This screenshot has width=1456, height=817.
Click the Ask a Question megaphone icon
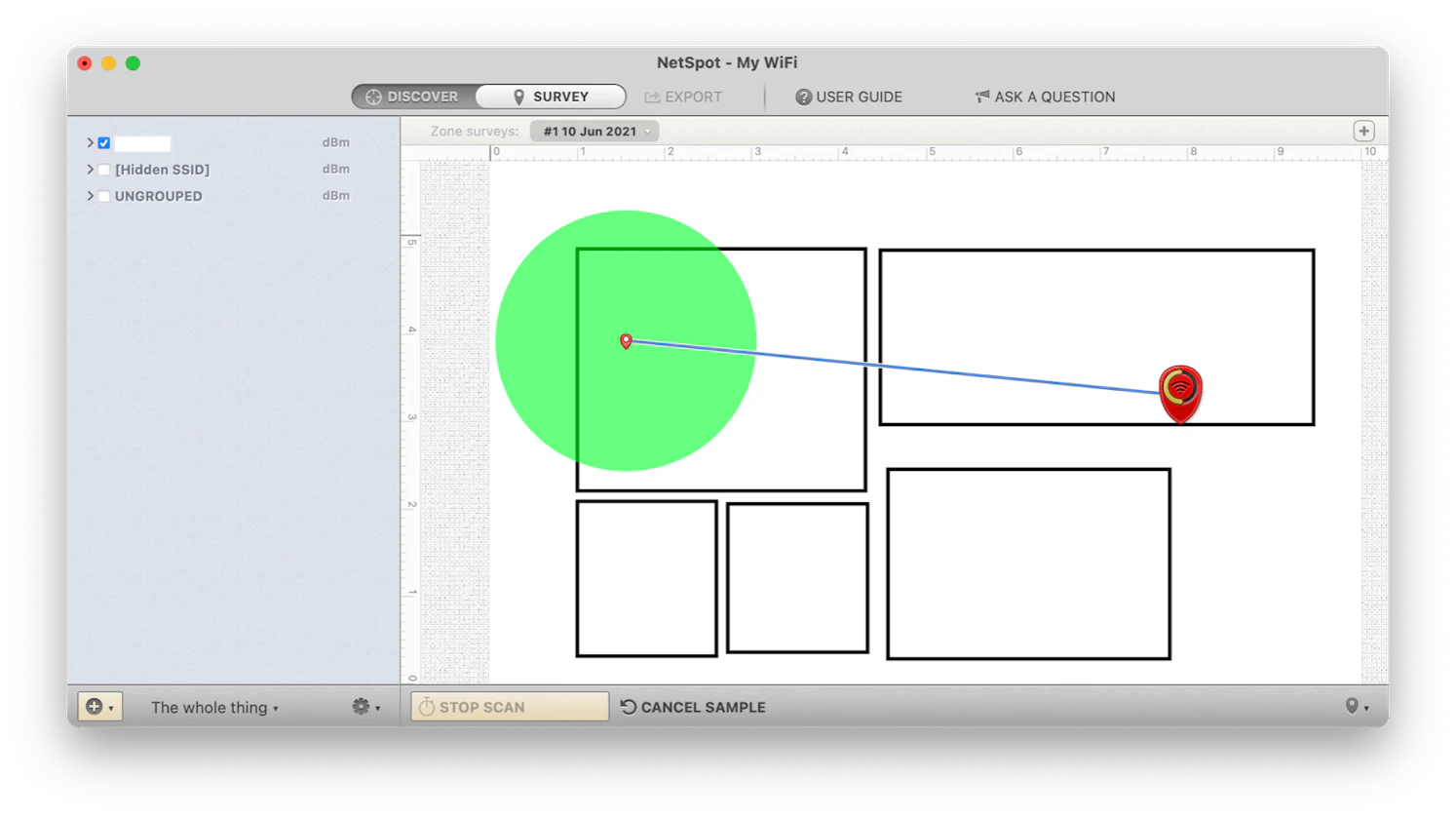pyautogui.click(x=981, y=96)
